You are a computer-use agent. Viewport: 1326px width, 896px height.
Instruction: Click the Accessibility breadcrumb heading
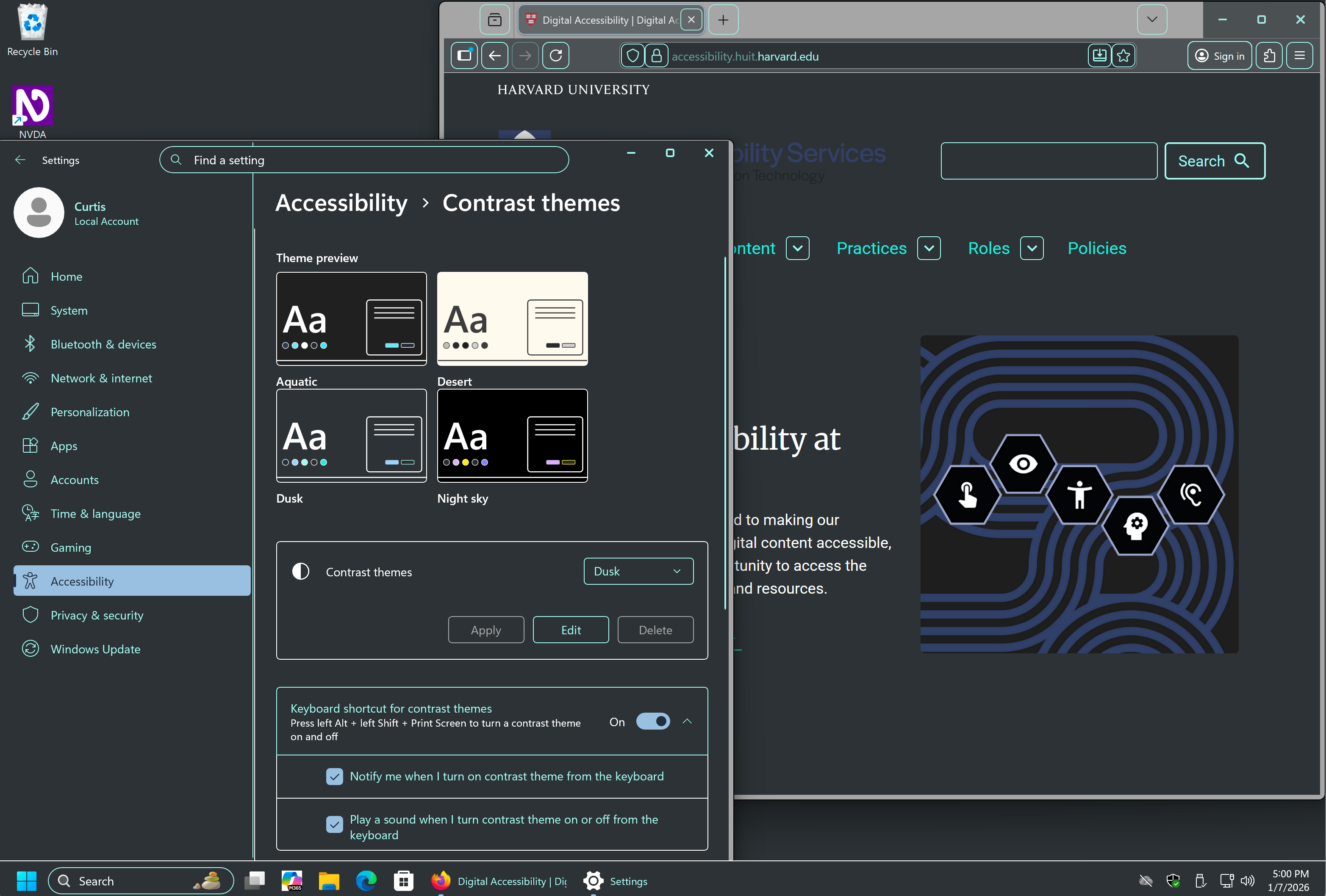click(x=341, y=203)
